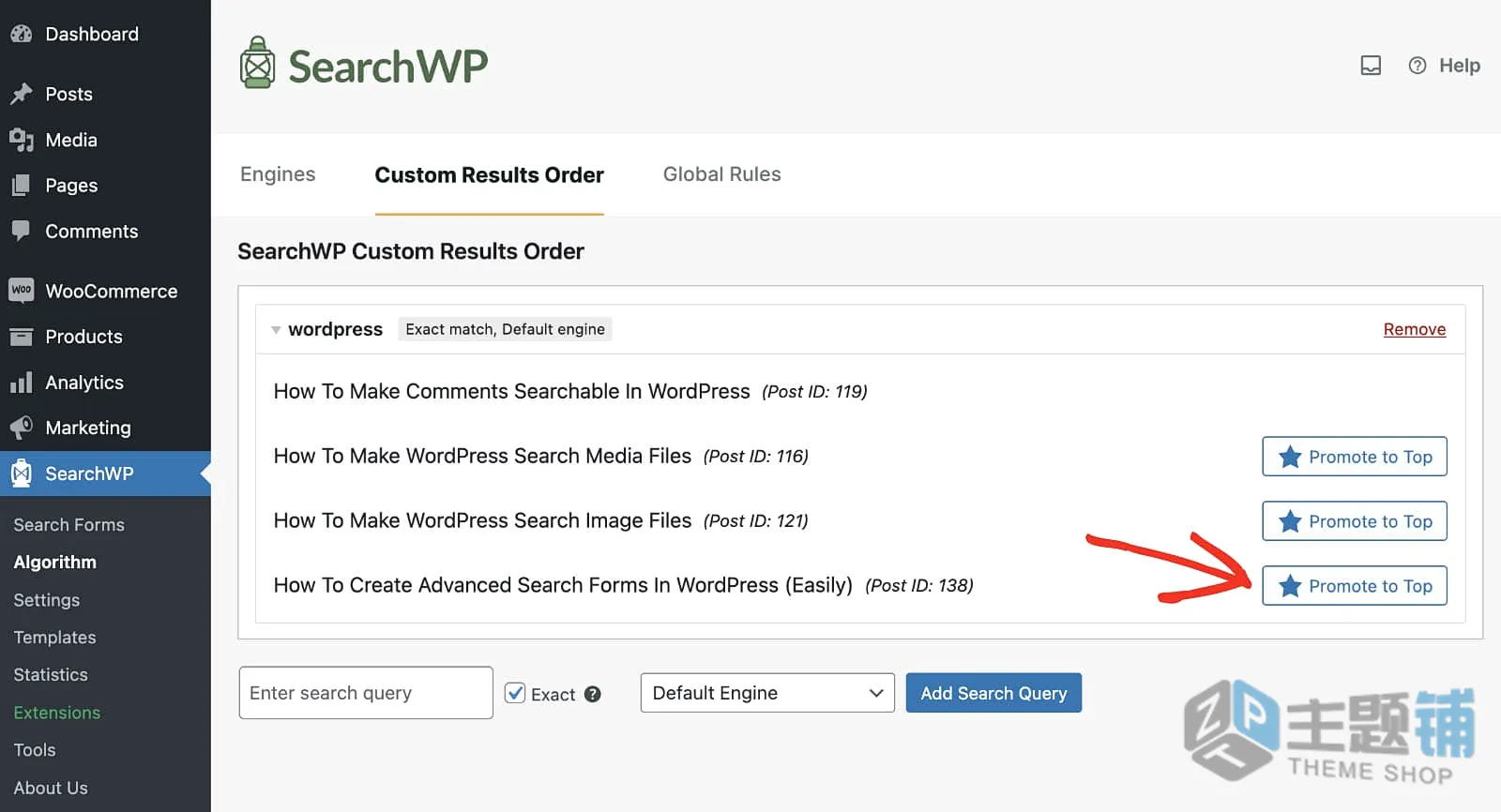Promote Search Media Files post to top
Viewport: 1501px width, 812px height.
[1355, 457]
